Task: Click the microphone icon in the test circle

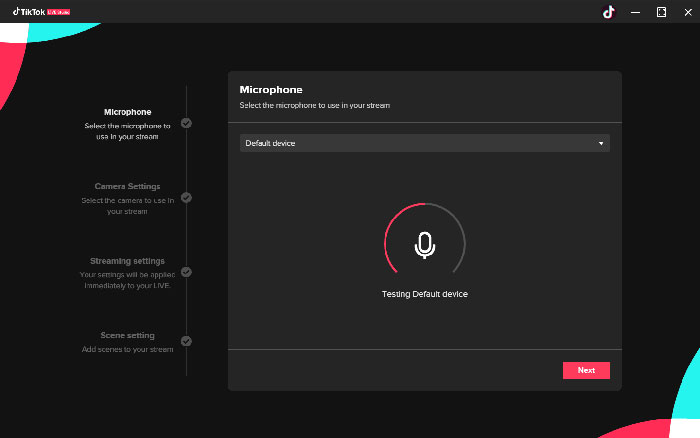Action: click(x=425, y=245)
